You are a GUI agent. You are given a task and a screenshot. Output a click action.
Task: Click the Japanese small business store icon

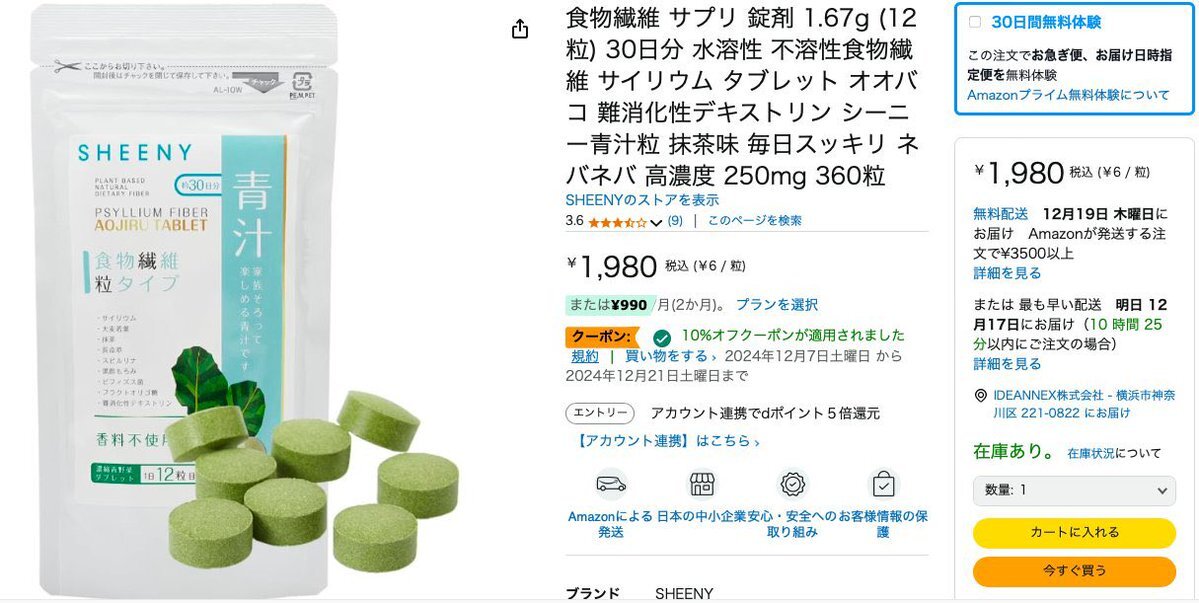tap(701, 484)
